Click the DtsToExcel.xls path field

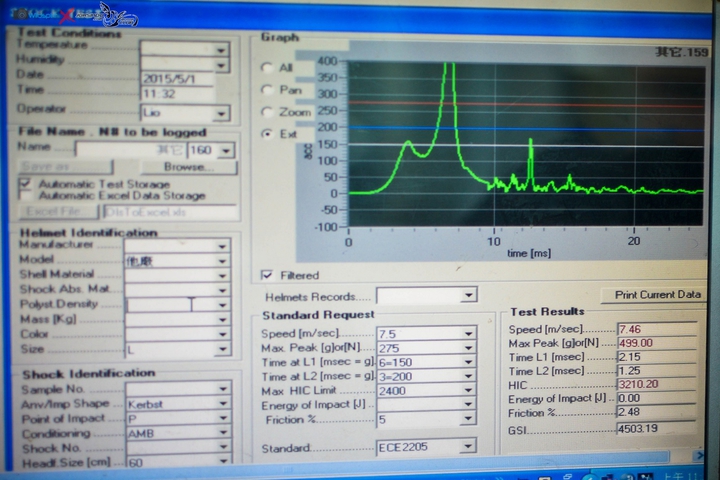click(x=169, y=212)
